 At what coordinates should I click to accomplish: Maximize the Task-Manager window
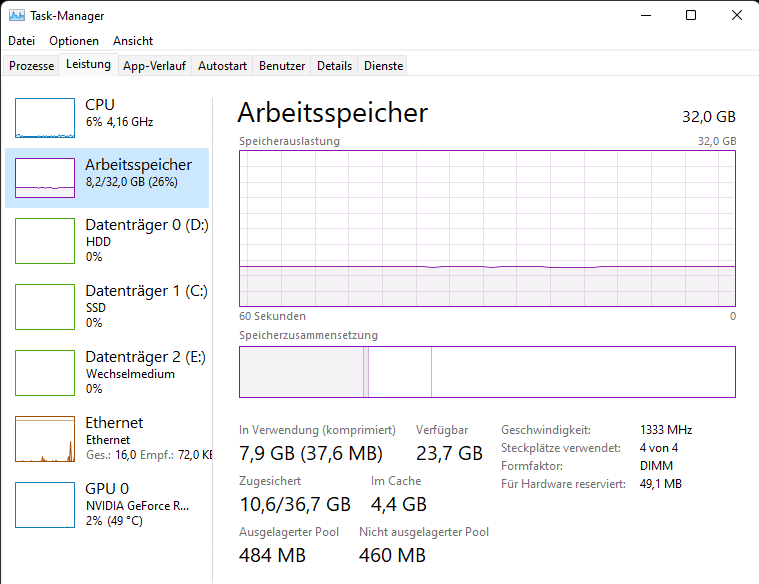coord(691,16)
